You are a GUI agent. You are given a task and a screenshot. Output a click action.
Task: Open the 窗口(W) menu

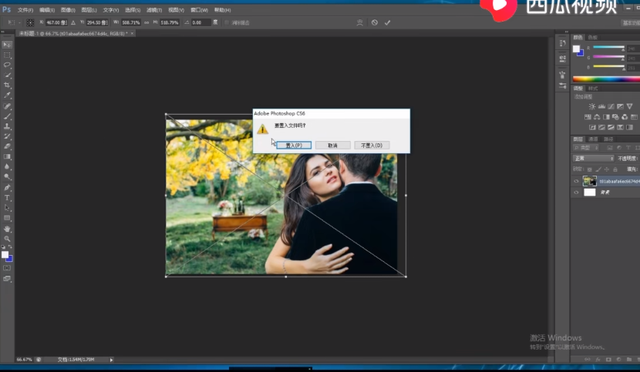point(199,10)
